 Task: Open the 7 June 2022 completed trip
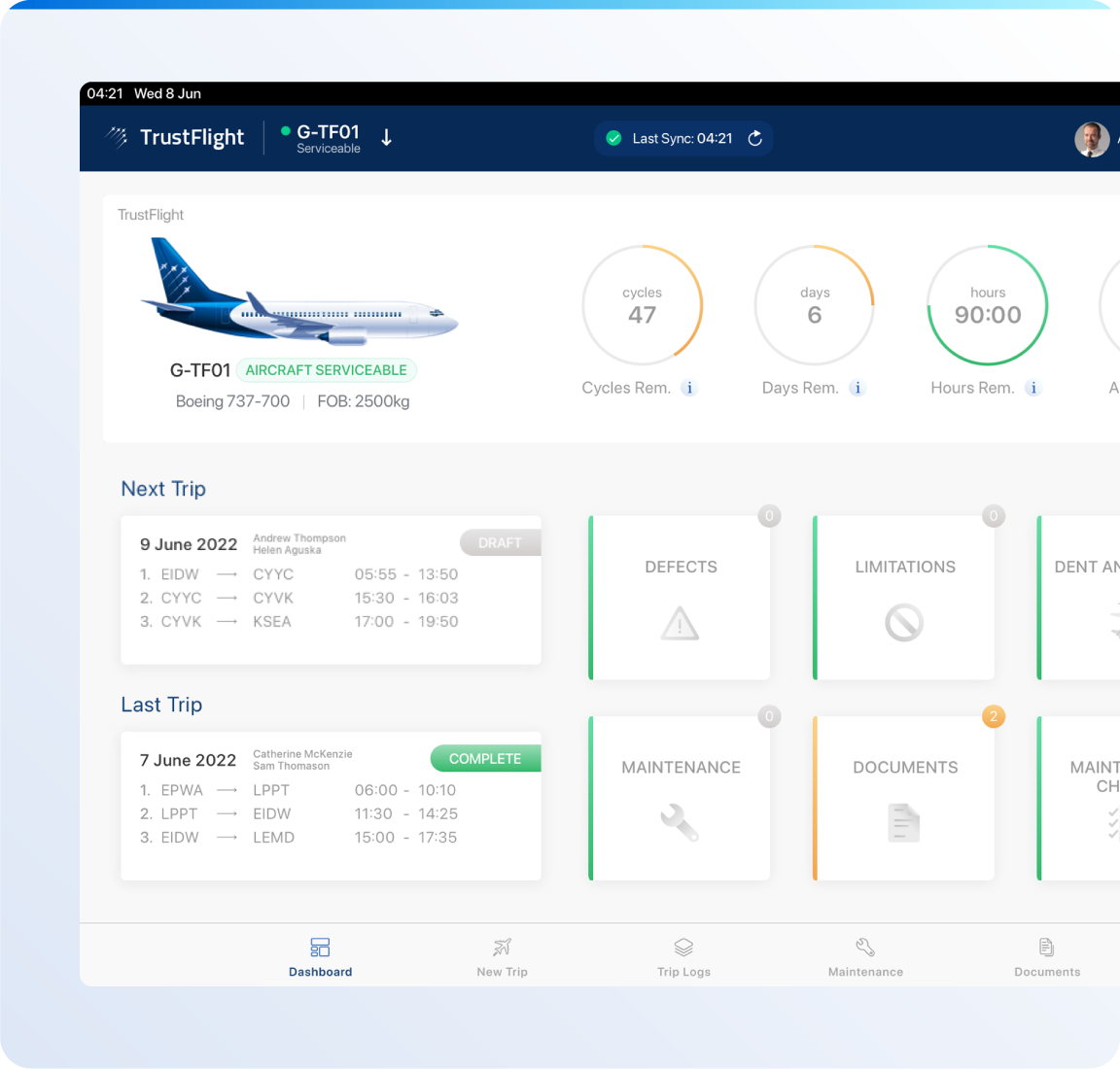coord(331,806)
